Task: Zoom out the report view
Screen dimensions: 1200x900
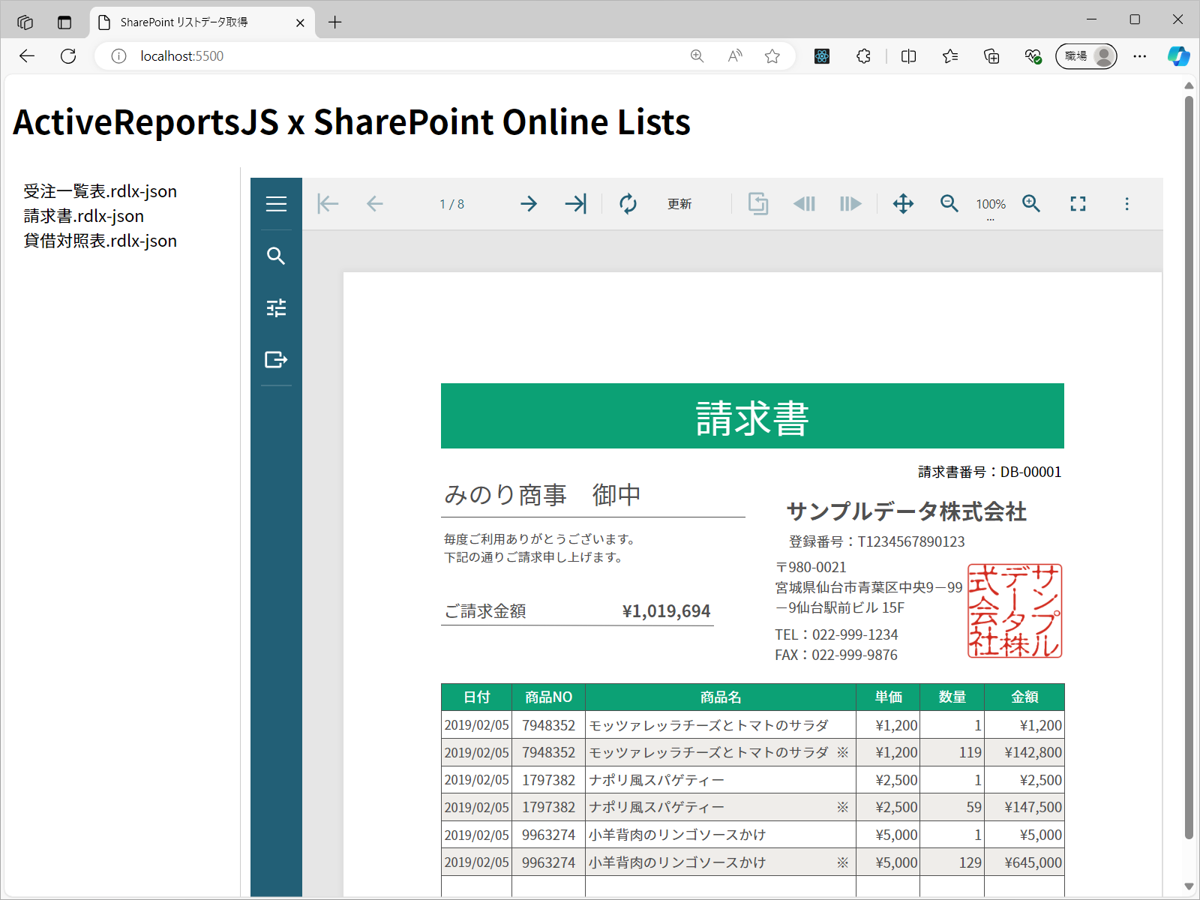Action: click(950, 204)
